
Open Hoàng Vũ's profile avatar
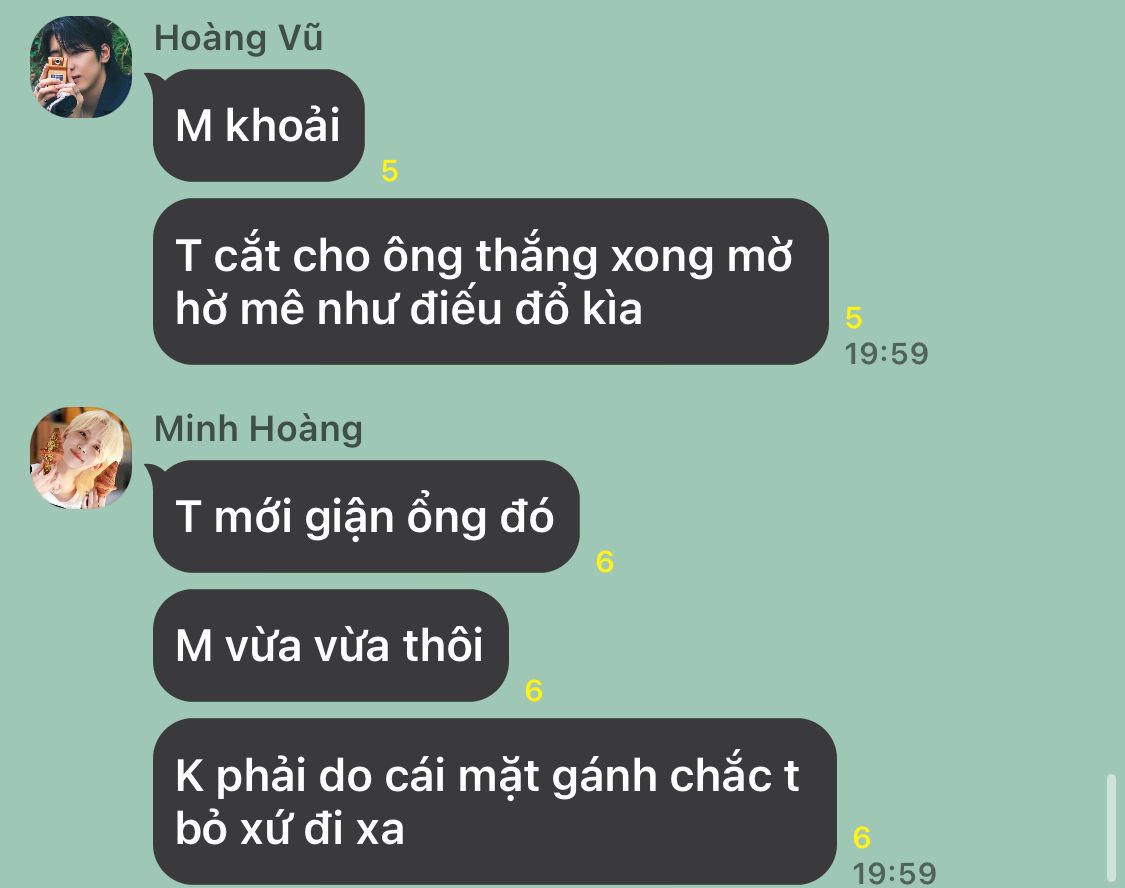80,67
